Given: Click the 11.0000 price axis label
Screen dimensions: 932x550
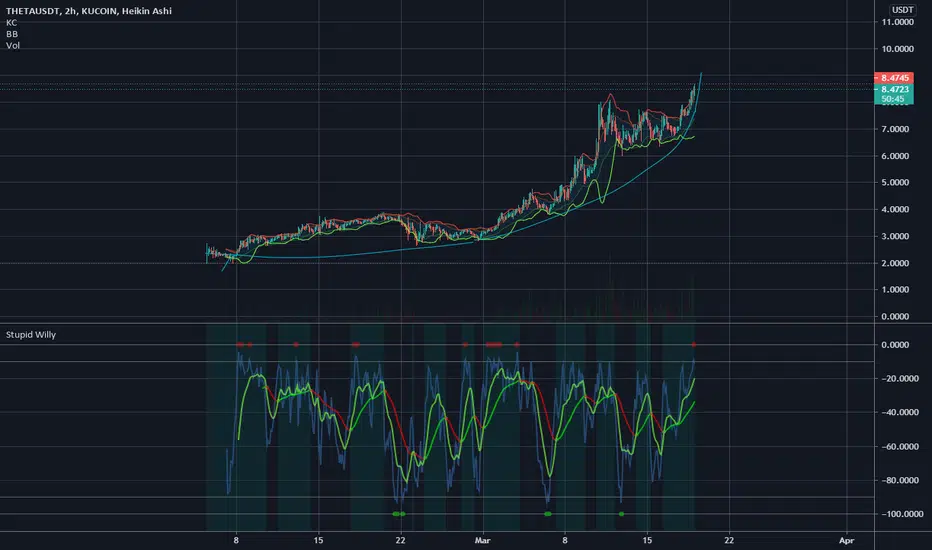Looking at the screenshot, I should click(x=897, y=22).
